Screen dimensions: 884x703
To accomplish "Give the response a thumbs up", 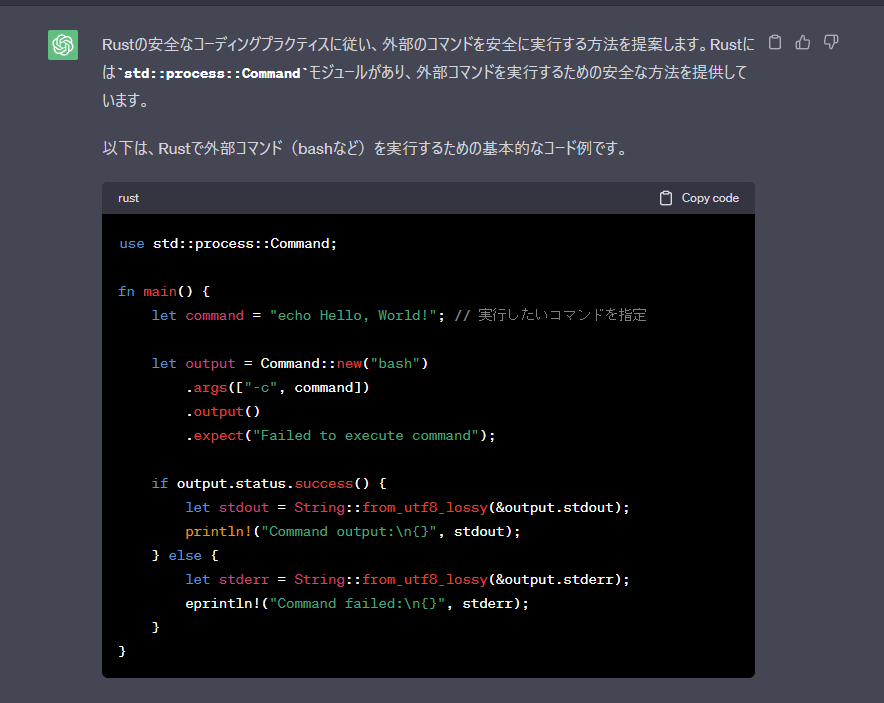I will [x=803, y=42].
